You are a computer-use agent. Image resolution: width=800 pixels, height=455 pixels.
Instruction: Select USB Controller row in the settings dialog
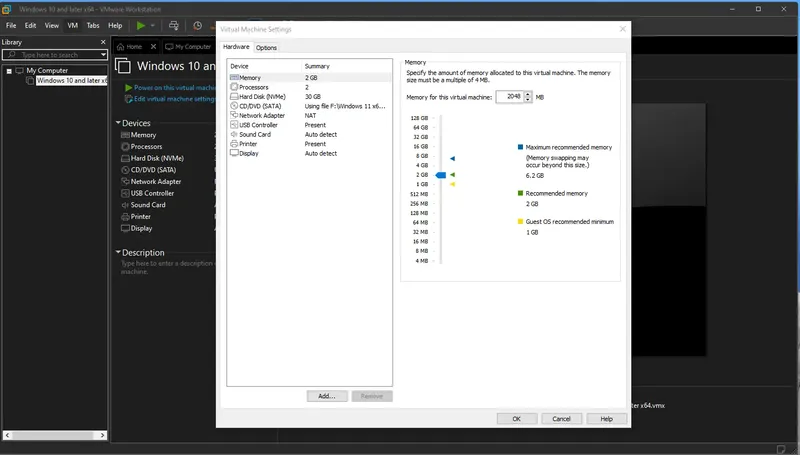[310, 125]
